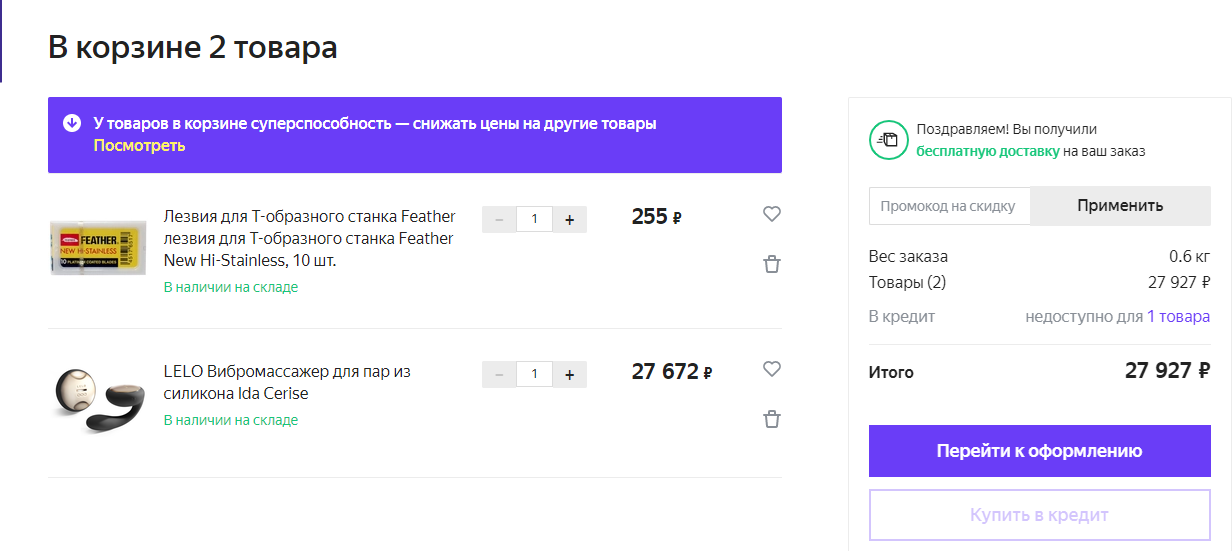1232x551 pixels.
Task: Add Feather blades to favorites with heart icon
Action: [771, 214]
